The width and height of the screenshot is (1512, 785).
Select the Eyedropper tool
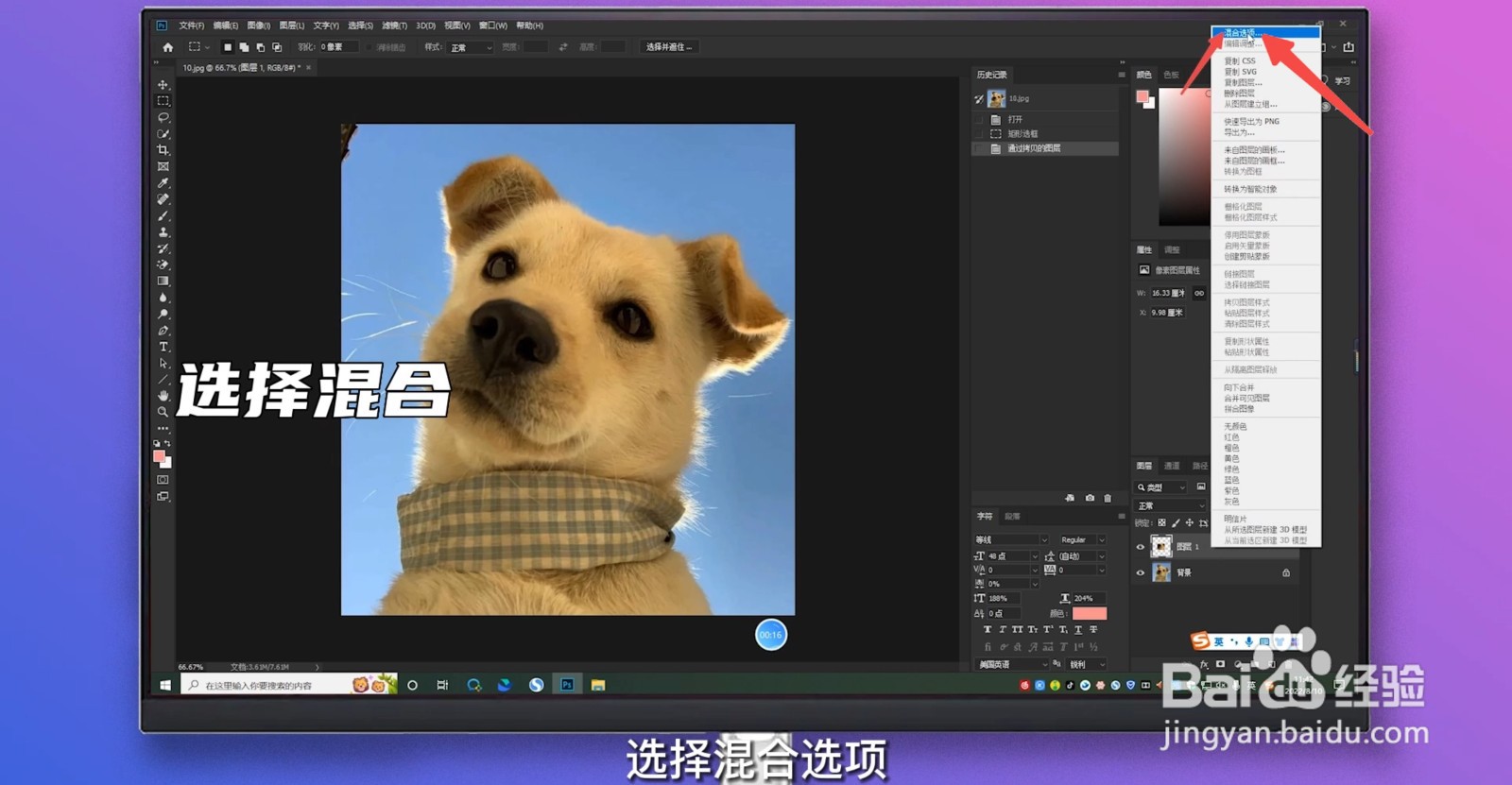click(163, 183)
